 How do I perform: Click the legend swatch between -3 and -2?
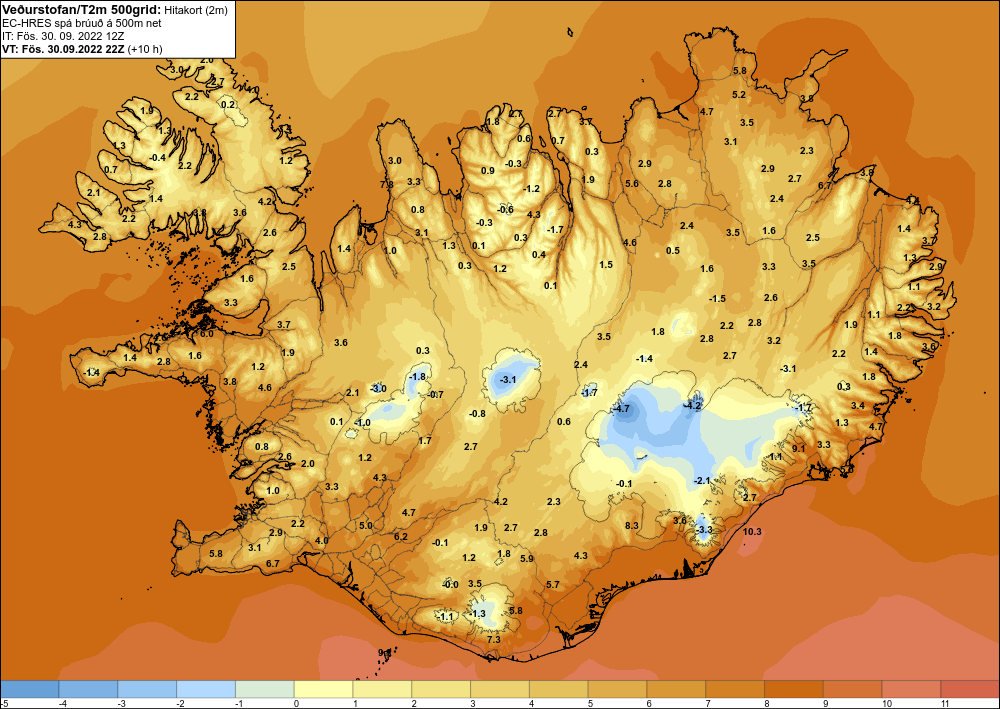pyautogui.click(x=147, y=689)
